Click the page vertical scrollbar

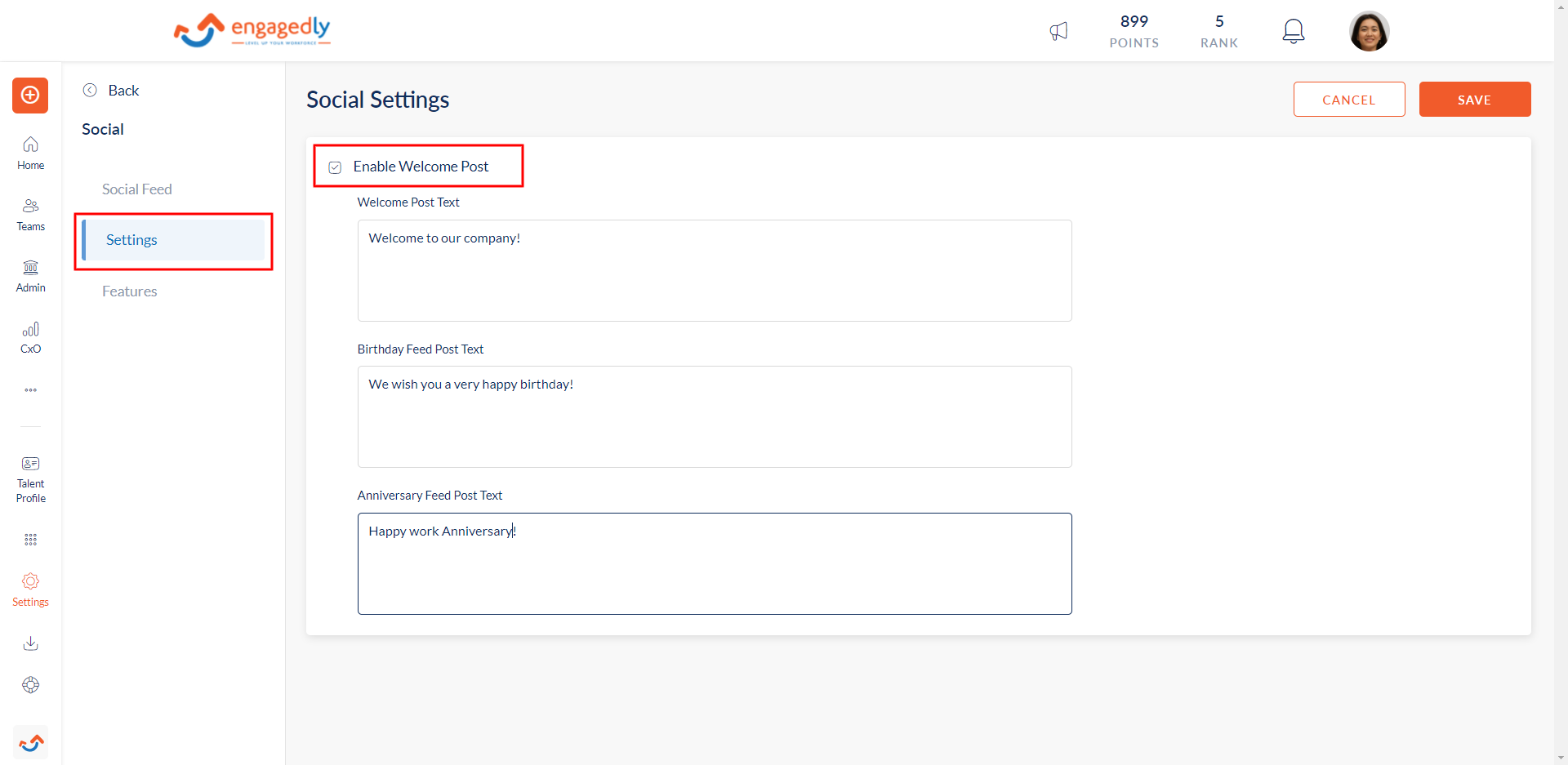(1561, 382)
